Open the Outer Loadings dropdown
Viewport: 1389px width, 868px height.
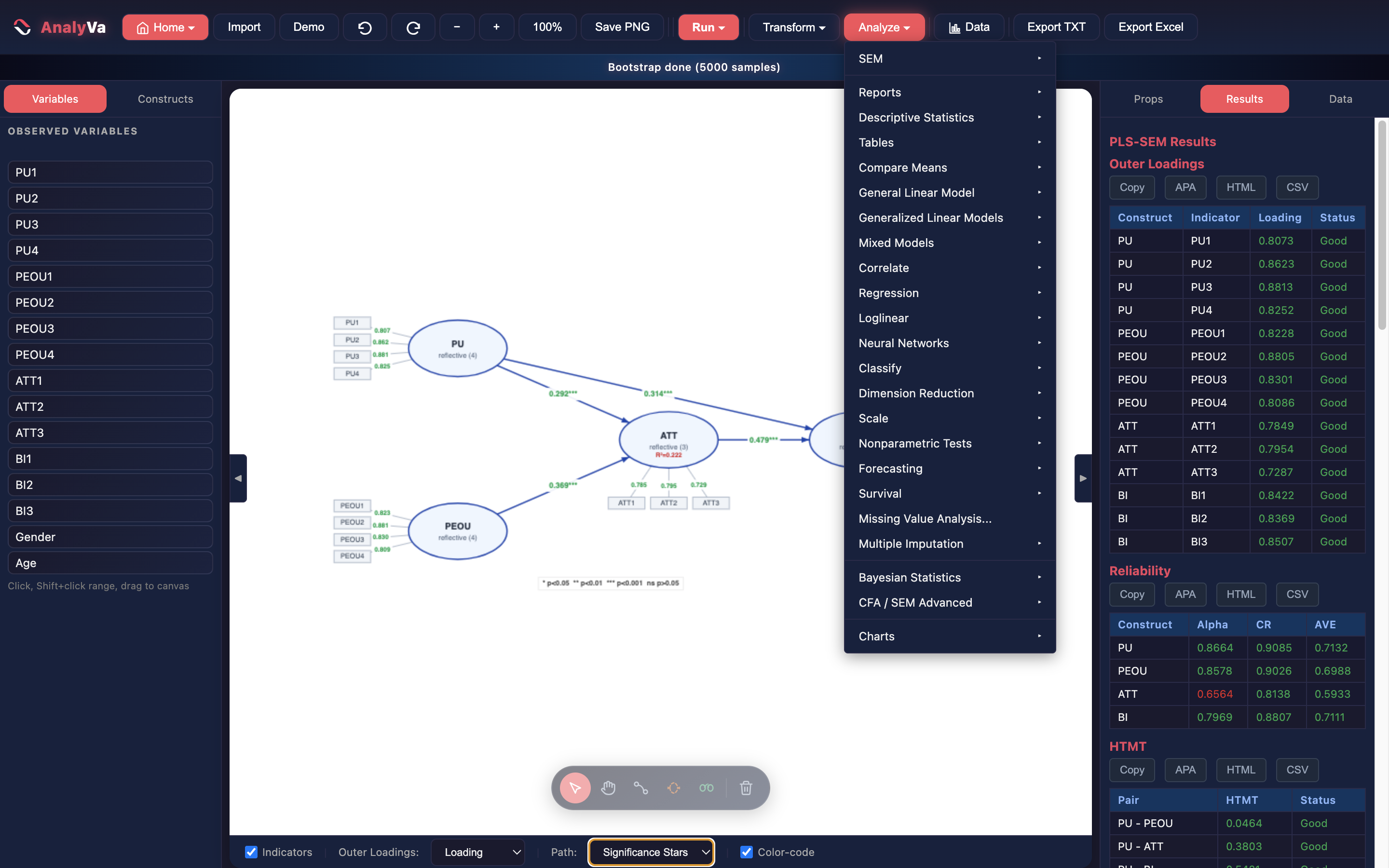[x=477, y=852]
